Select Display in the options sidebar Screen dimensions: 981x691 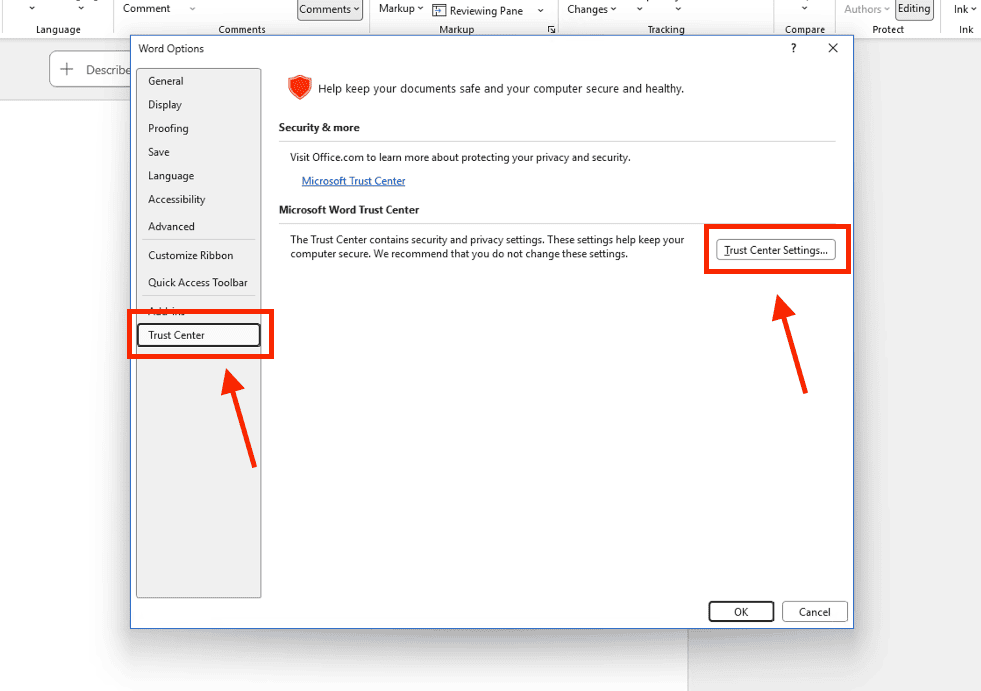165,105
